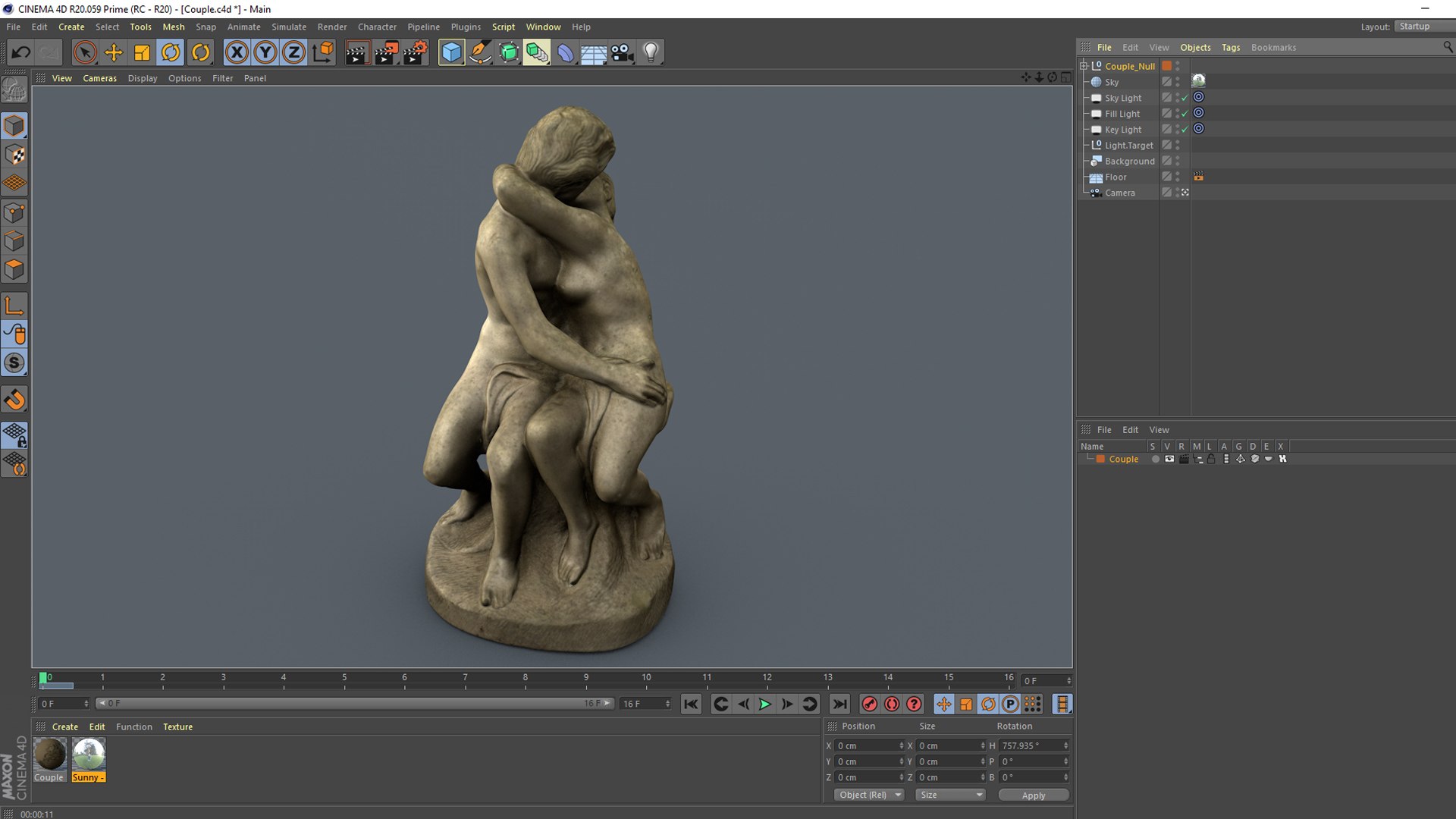This screenshot has height=819, width=1456.
Task: Open the Object (Rel) coordinate dropdown
Action: [x=869, y=795]
